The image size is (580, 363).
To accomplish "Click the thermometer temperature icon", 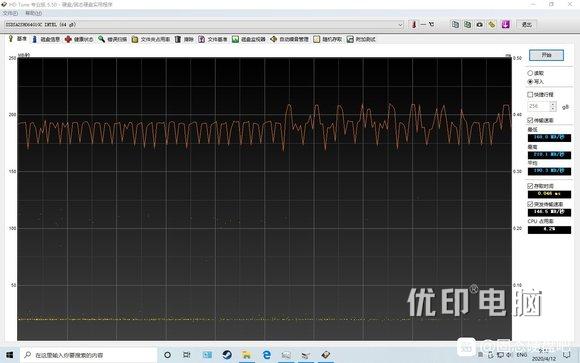I will 414,24.
